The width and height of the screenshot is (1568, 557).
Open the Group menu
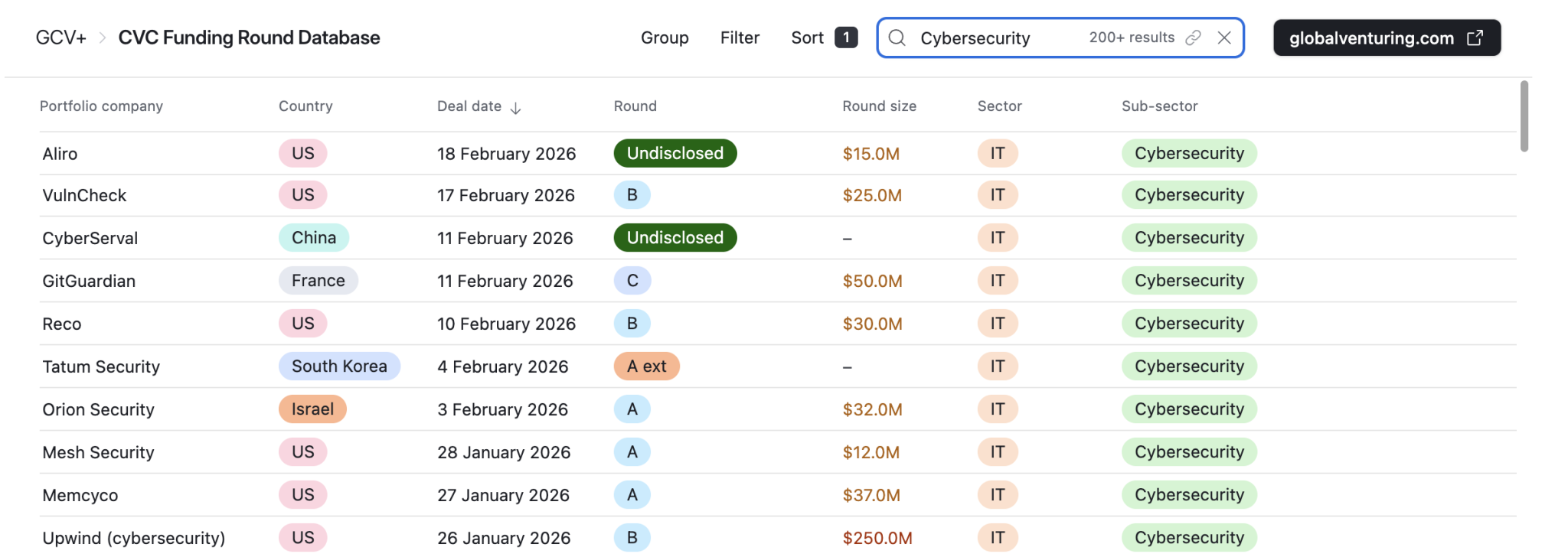click(x=664, y=38)
